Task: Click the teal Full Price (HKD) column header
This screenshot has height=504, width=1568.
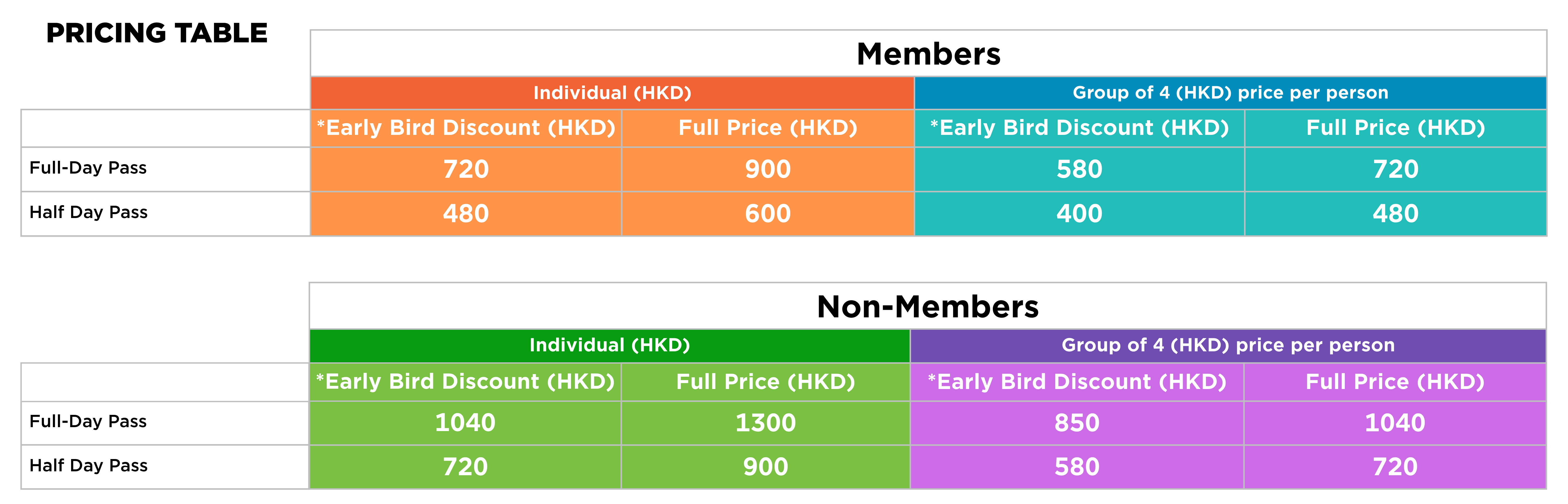Action: pos(1395,128)
